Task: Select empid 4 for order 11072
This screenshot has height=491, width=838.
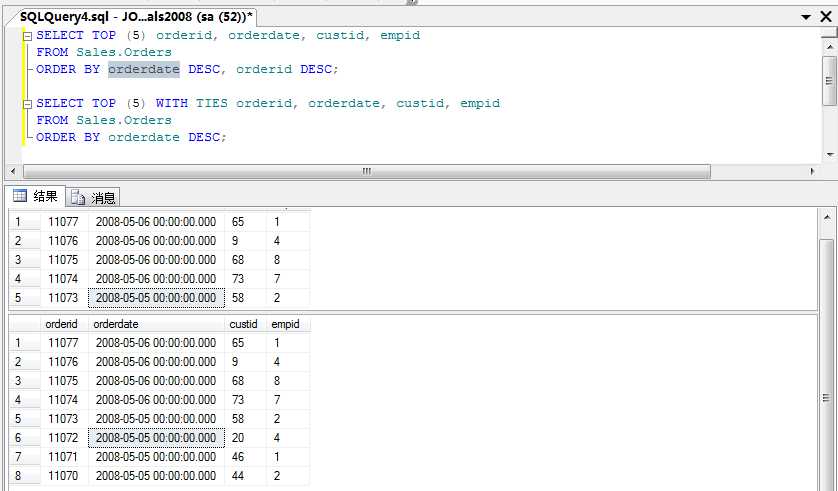Action: [x=288, y=438]
